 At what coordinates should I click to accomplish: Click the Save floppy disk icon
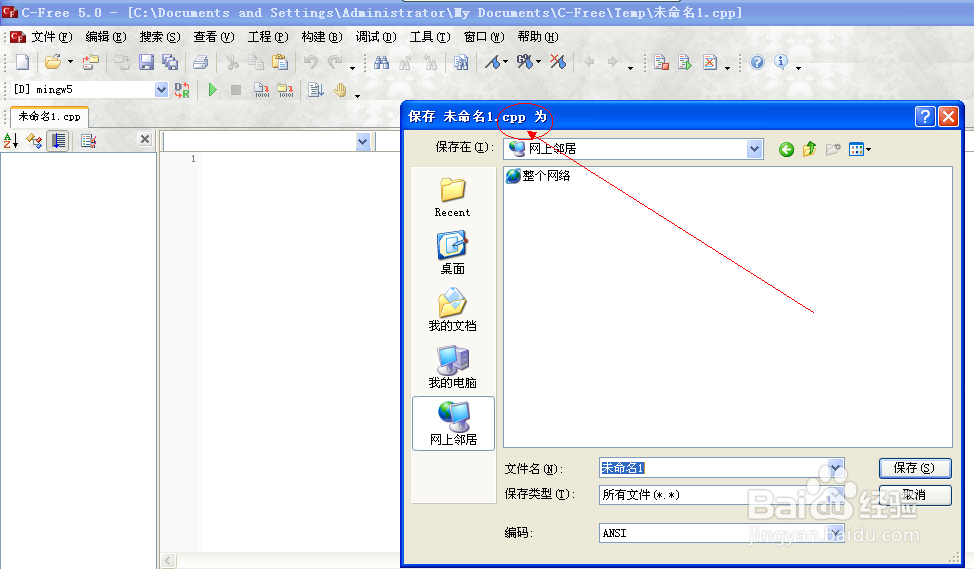pos(146,62)
